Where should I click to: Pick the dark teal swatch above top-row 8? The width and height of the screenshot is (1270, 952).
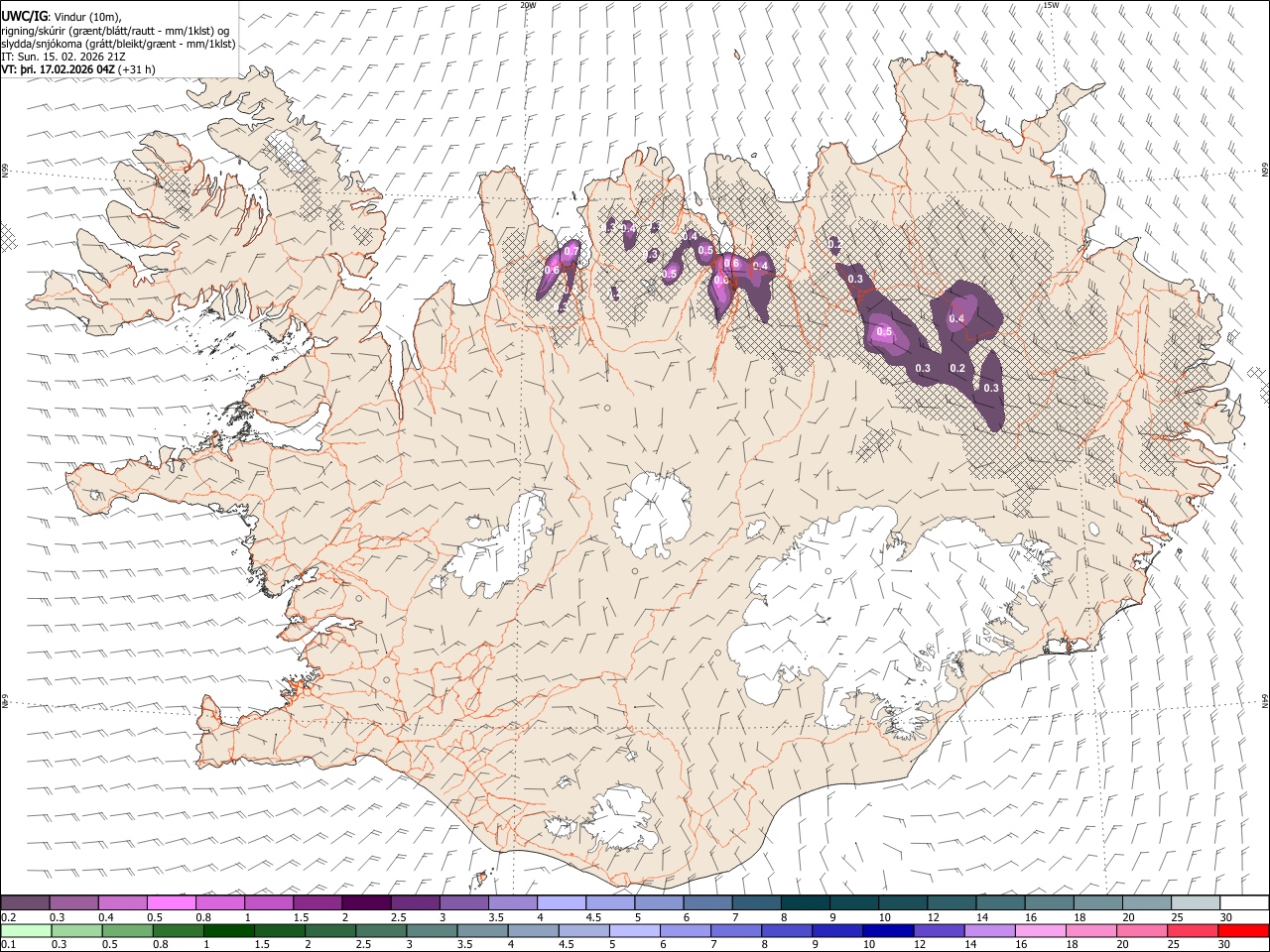tap(806, 903)
